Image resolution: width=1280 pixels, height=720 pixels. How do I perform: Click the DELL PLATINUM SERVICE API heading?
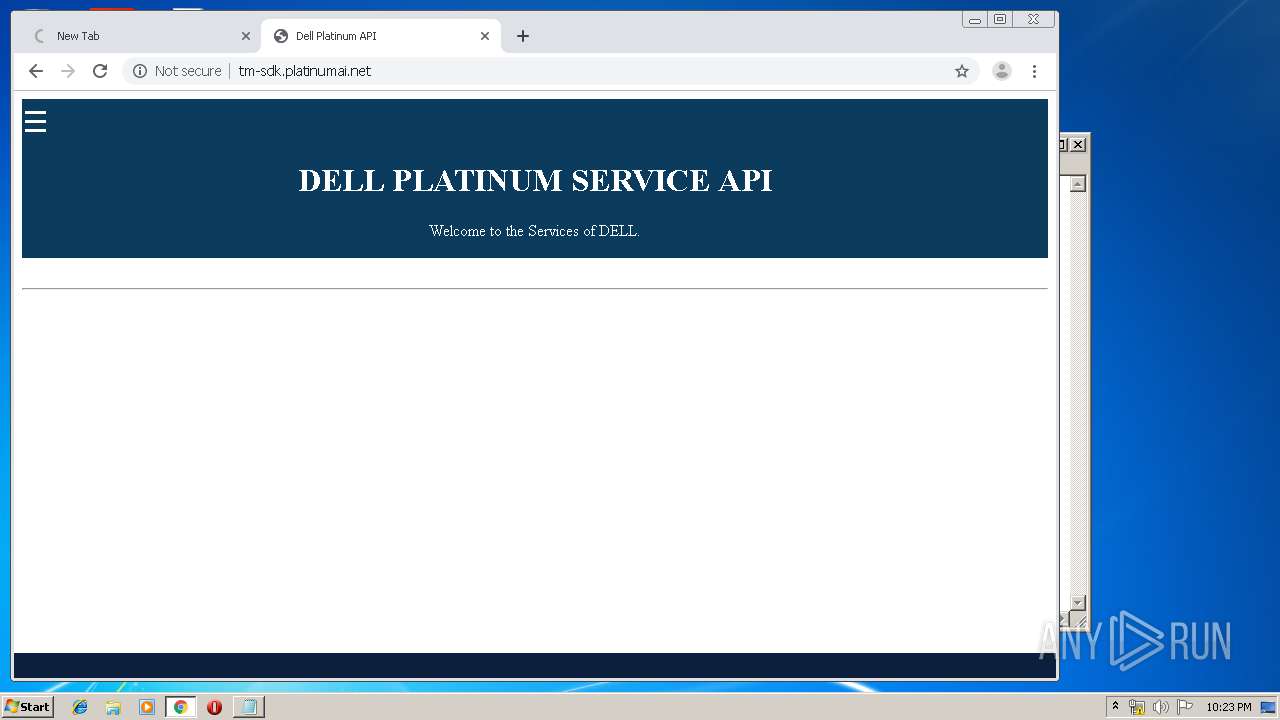[535, 180]
